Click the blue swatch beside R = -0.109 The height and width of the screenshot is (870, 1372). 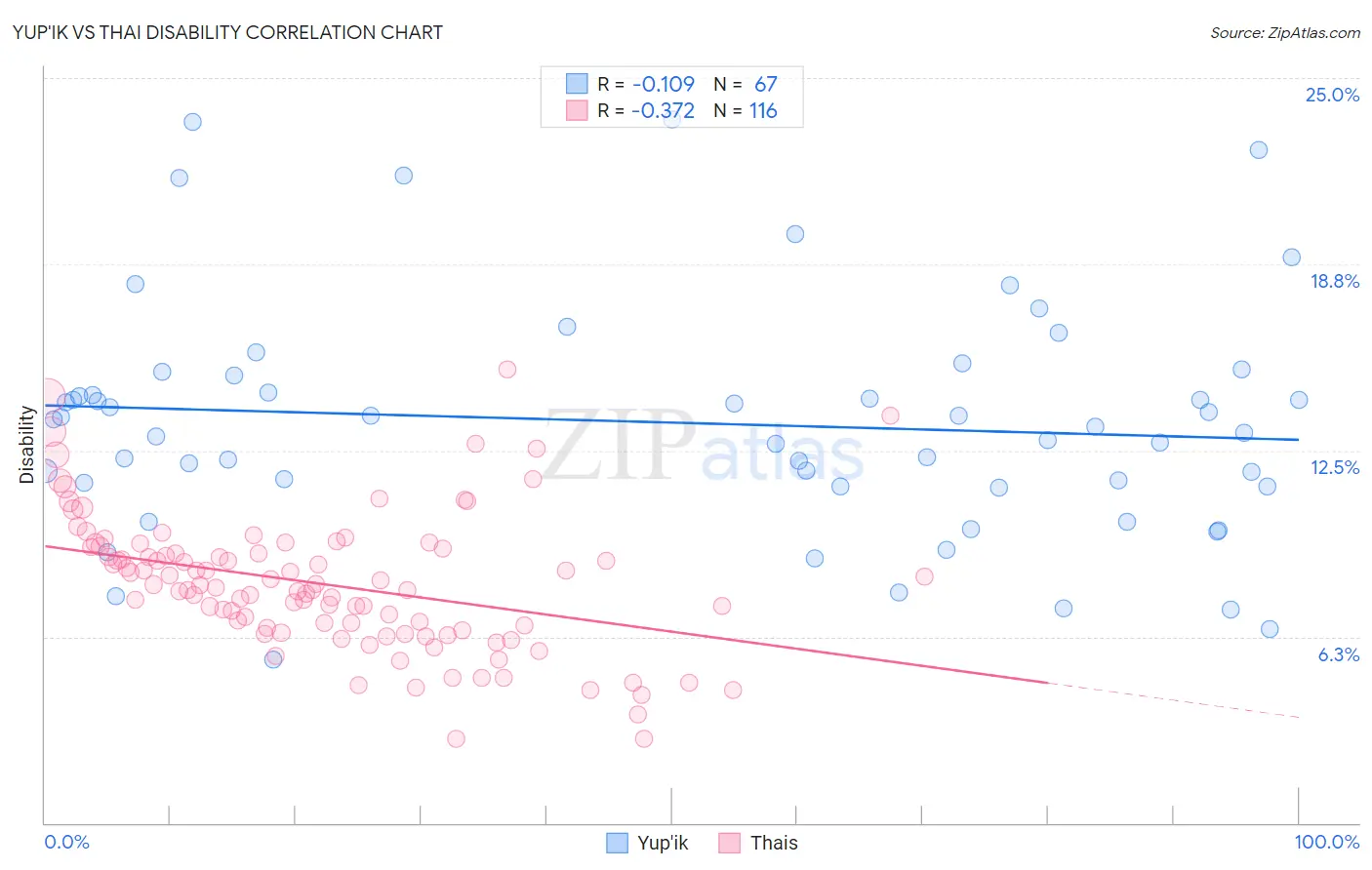pyautogui.click(x=577, y=84)
